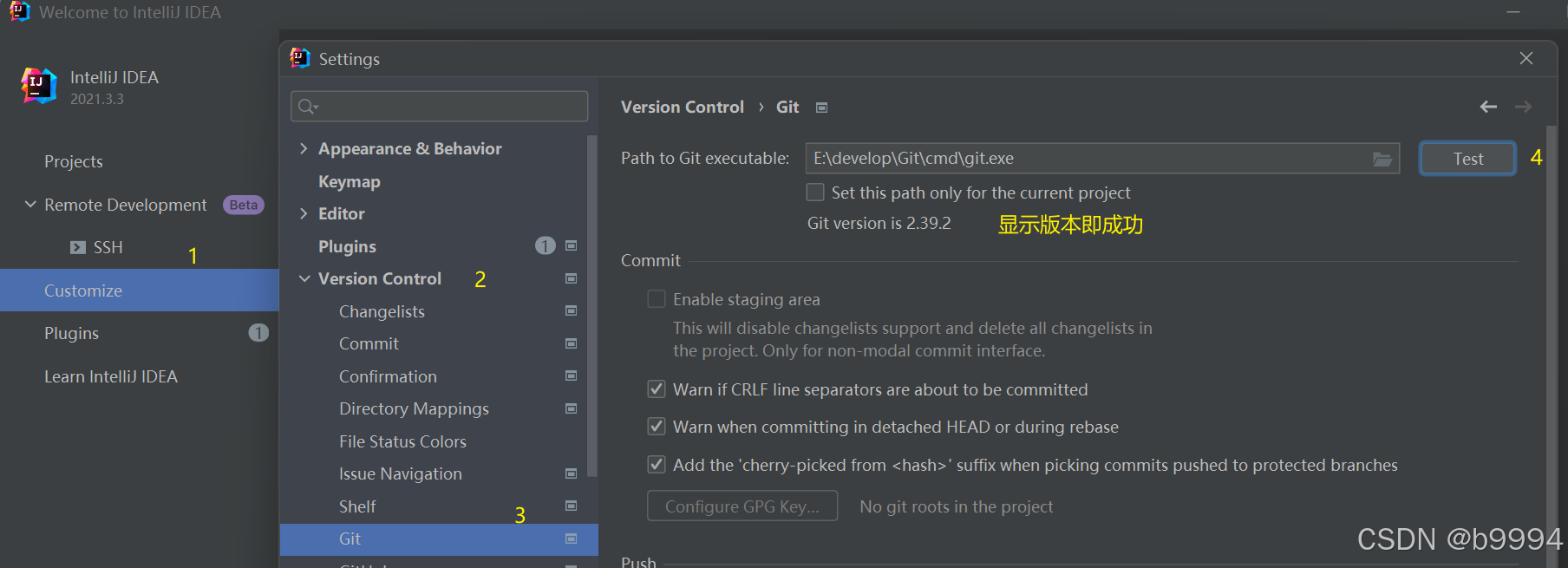This screenshot has width=1568, height=568.
Task: Open Projects in Welcome window
Action: pos(74,161)
